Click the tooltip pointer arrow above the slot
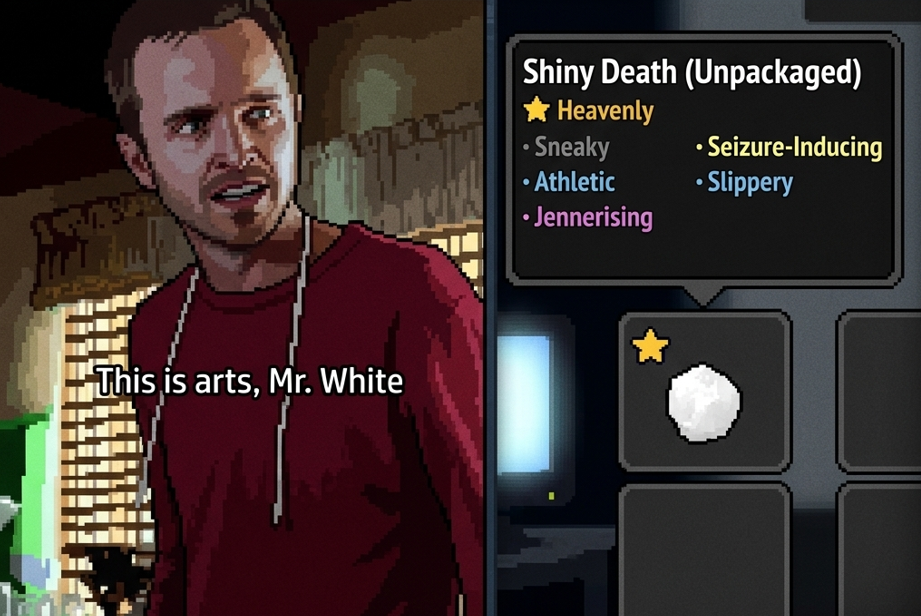921x616 pixels. click(x=704, y=296)
